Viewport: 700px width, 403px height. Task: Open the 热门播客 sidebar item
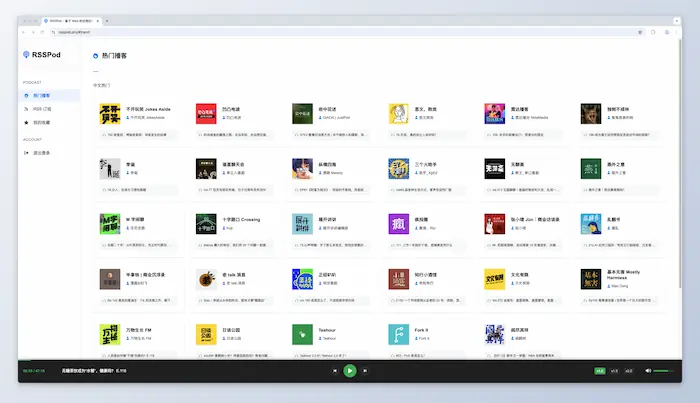pos(49,96)
